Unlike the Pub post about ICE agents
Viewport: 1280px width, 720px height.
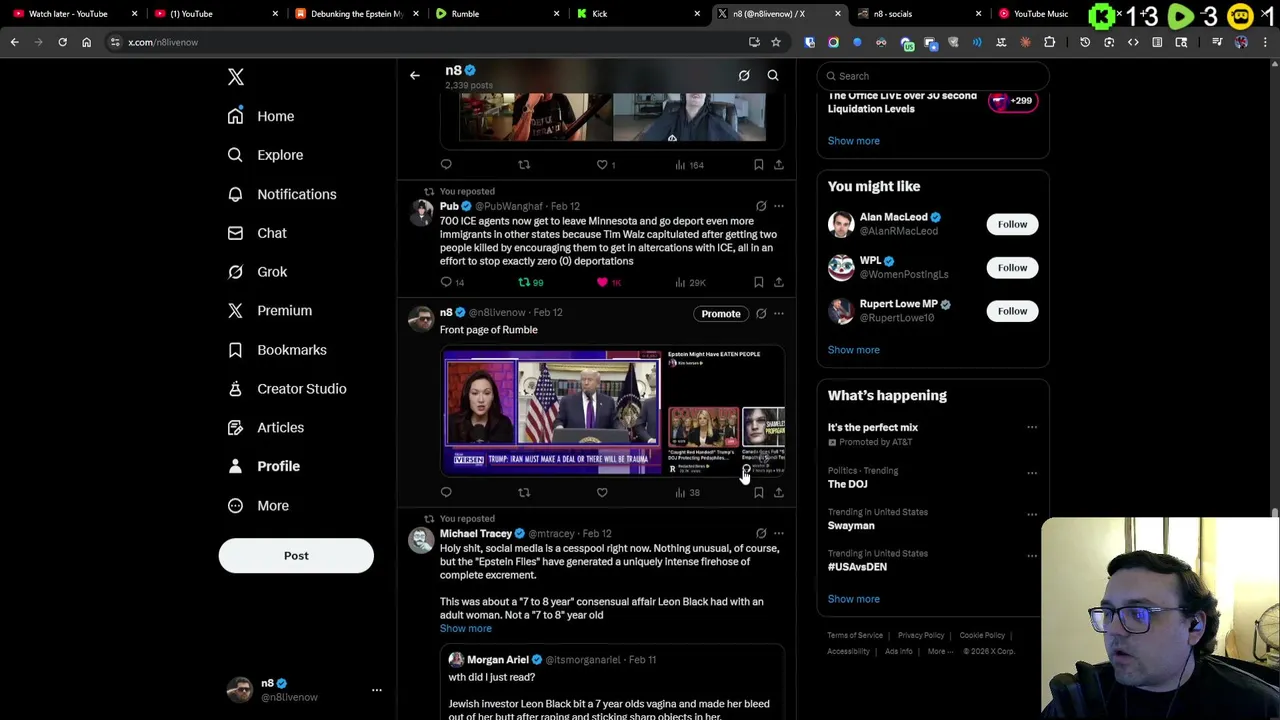[x=609, y=282]
